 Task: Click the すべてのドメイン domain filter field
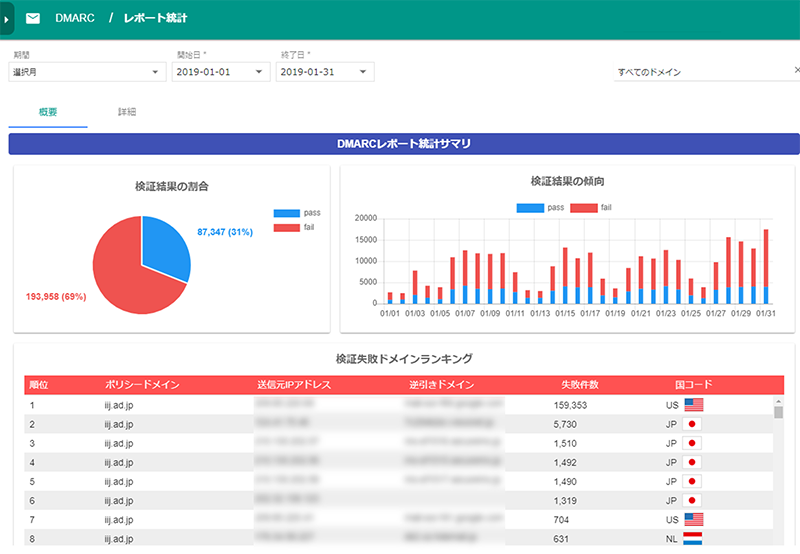coord(700,72)
